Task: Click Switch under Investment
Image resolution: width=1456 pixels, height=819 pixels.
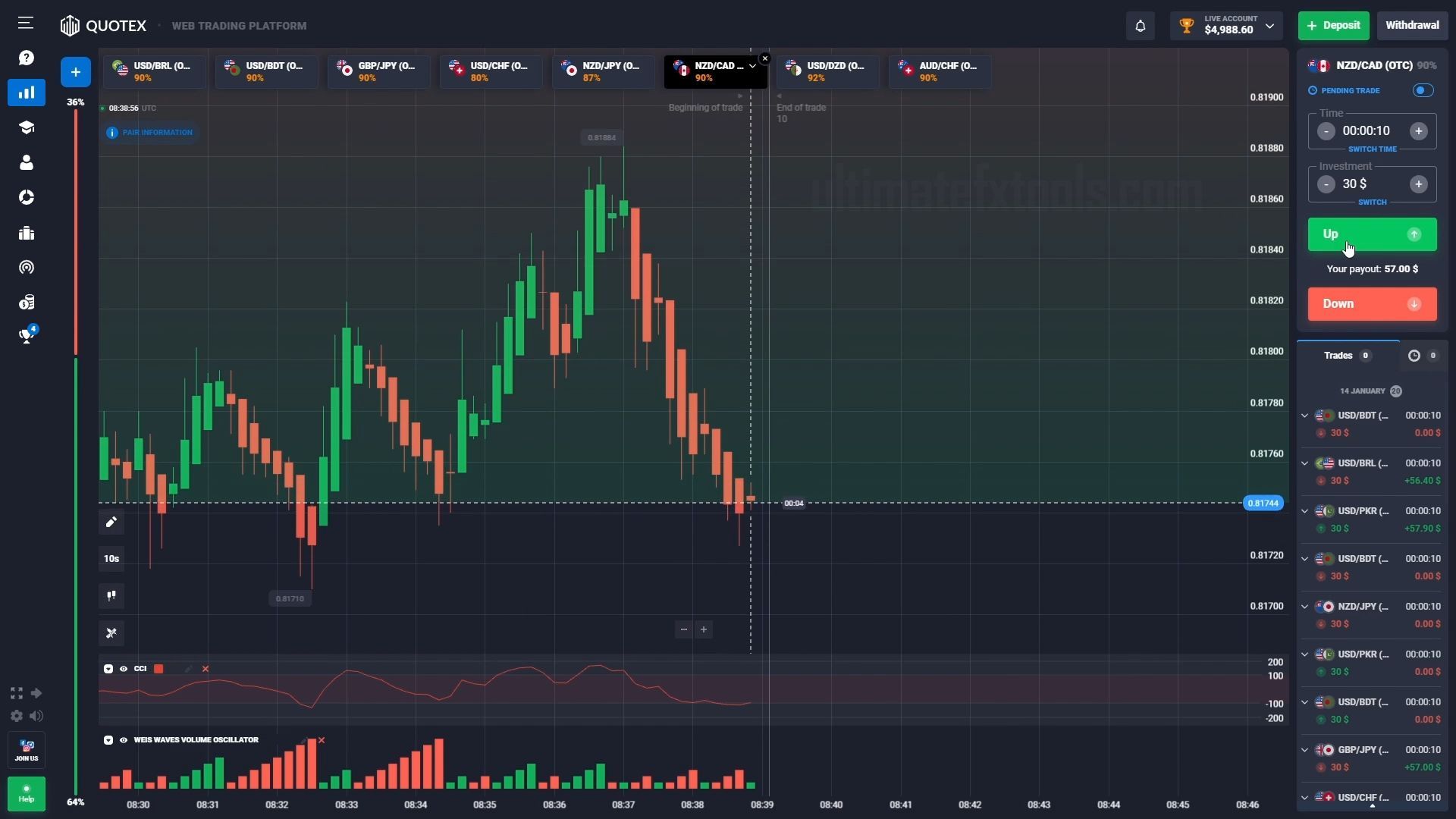Action: [x=1372, y=202]
